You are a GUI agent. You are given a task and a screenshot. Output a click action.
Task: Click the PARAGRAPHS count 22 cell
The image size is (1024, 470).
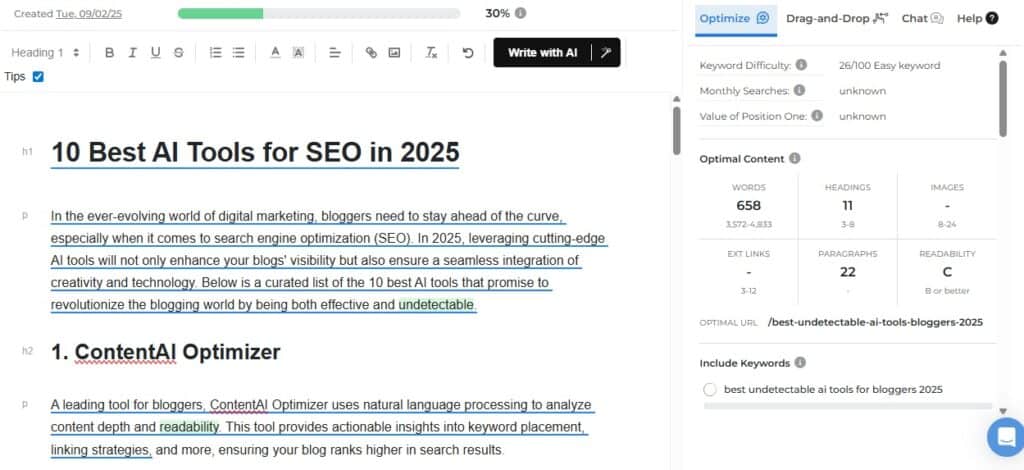pyautogui.click(x=848, y=272)
